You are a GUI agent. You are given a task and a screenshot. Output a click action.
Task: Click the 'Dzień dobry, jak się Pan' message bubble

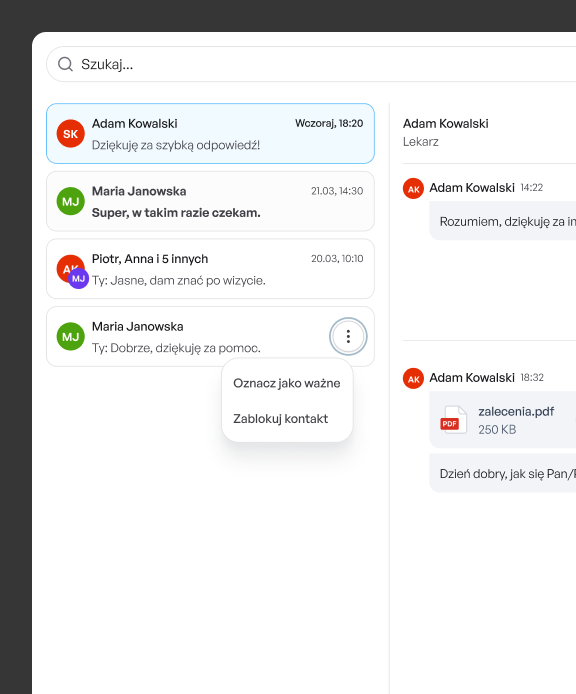click(503, 473)
